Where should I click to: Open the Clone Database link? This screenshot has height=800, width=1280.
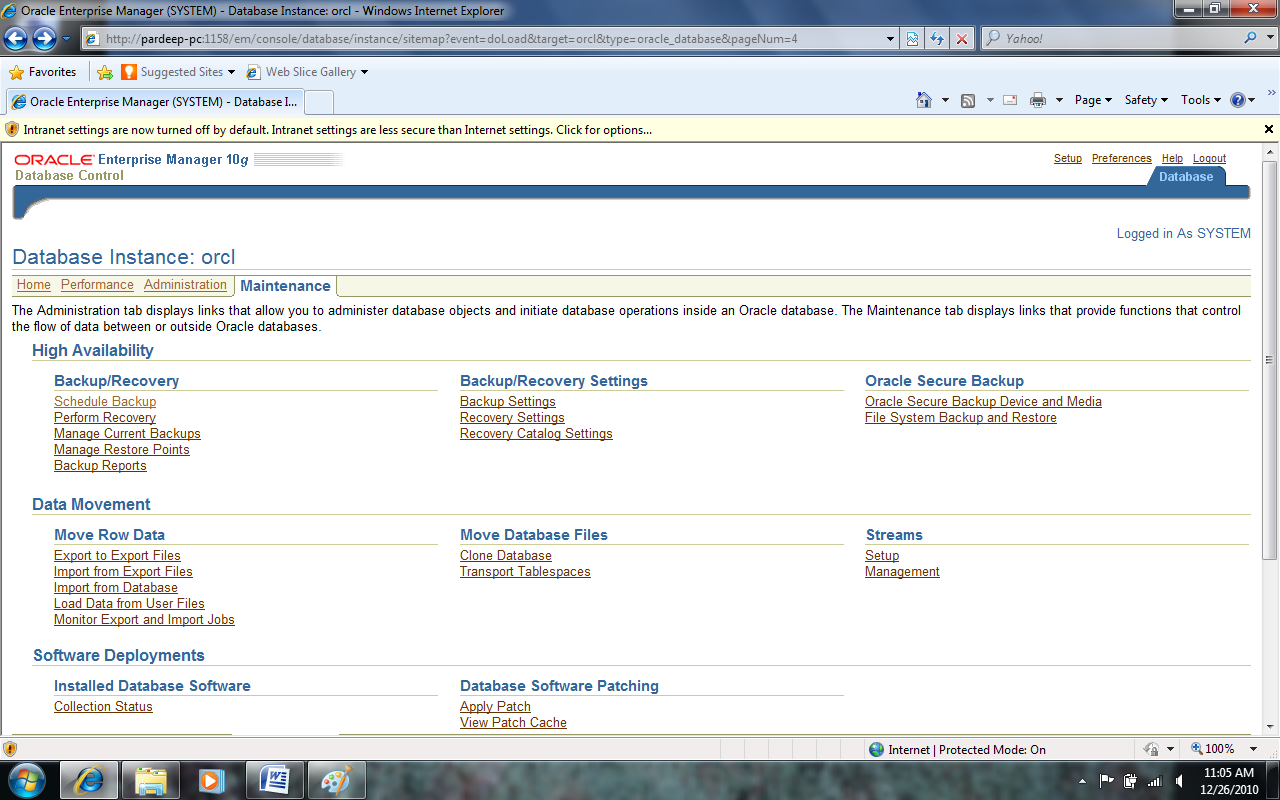click(506, 556)
